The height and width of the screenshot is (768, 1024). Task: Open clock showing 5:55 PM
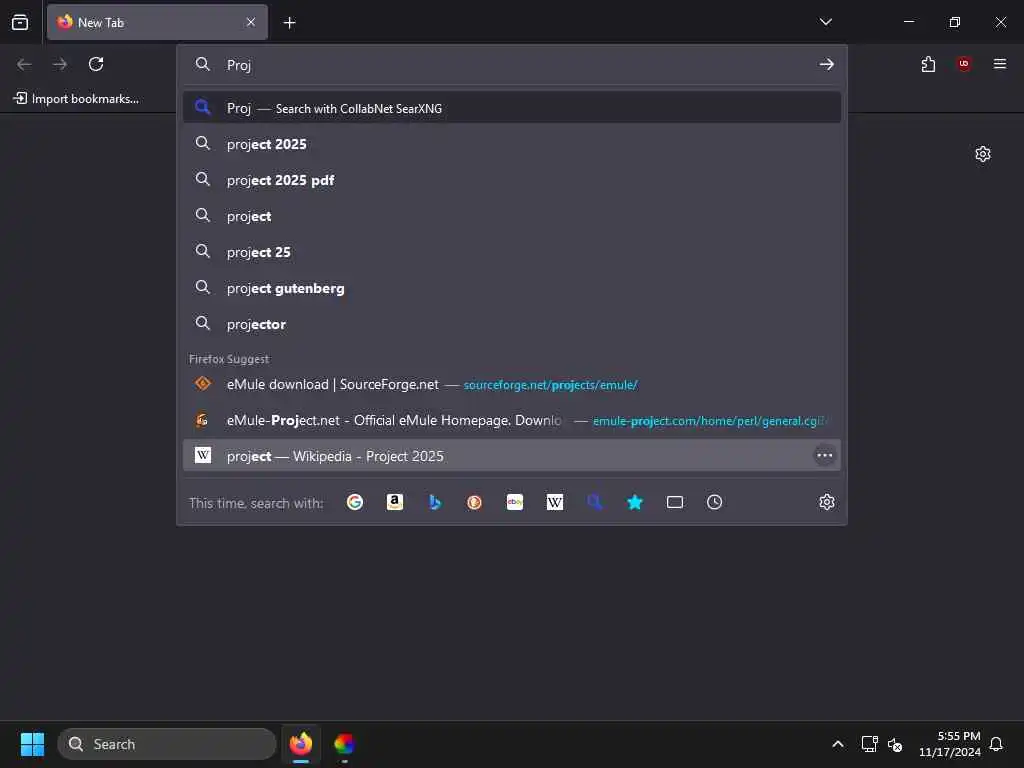(949, 744)
